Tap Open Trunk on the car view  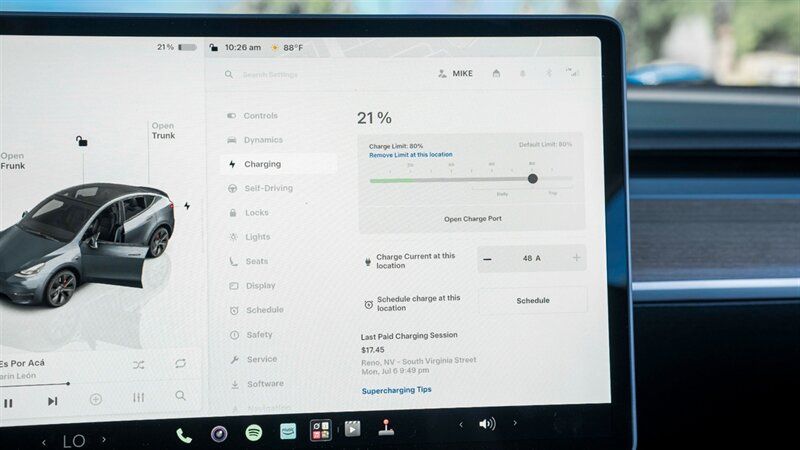tap(163, 131)
